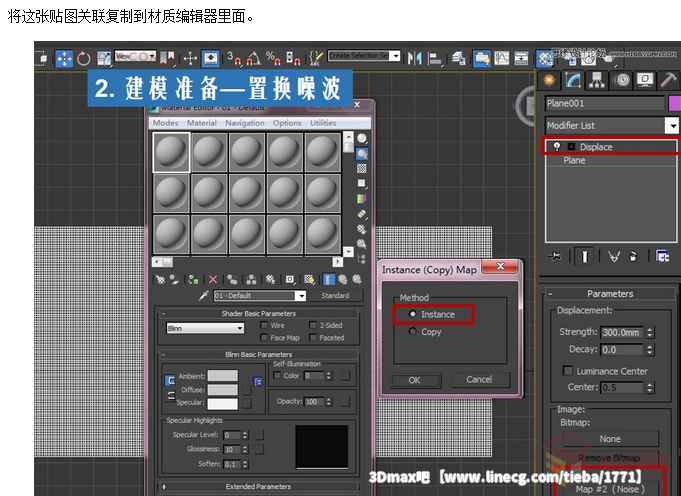Select the Copy radio button

[413, 332]
